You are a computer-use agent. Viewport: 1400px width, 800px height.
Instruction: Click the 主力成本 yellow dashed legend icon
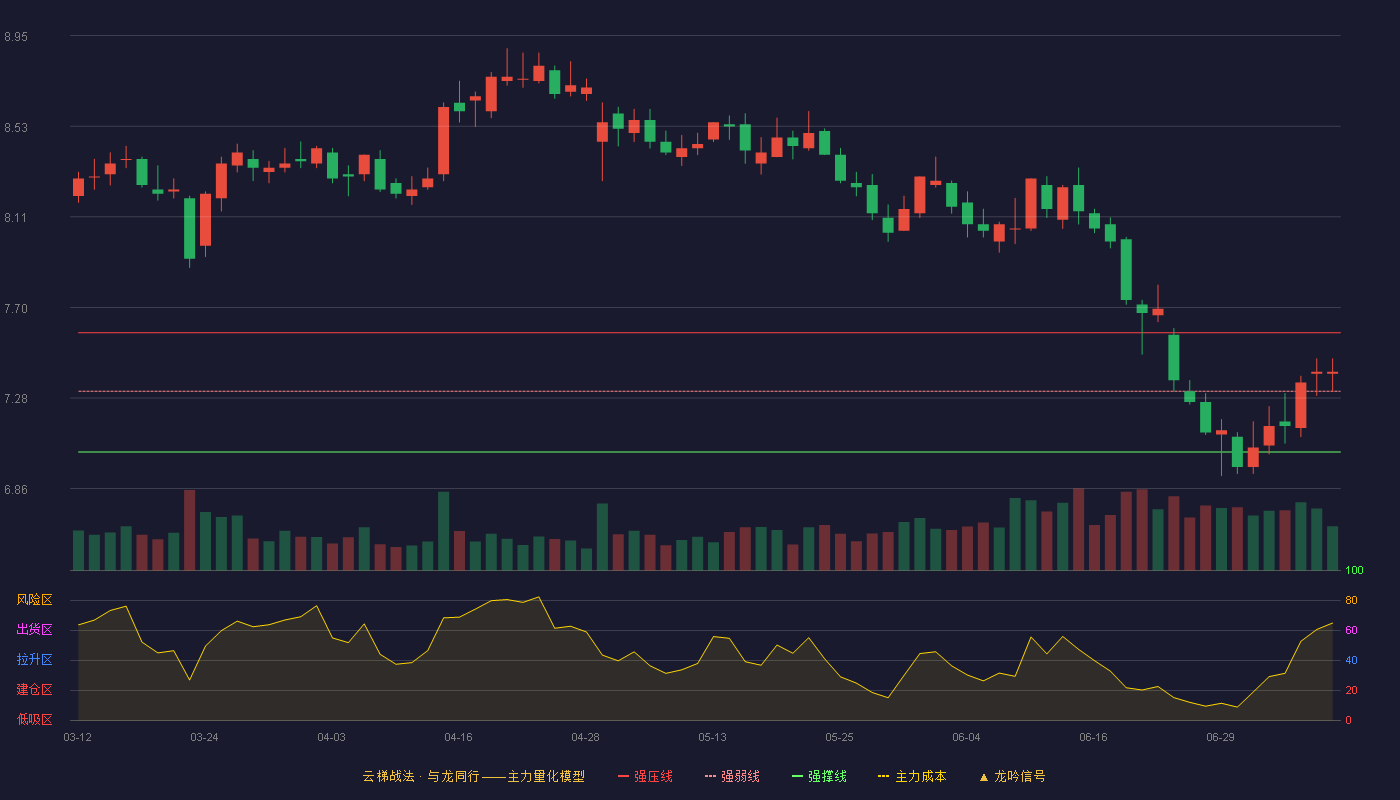click(884, 776)
